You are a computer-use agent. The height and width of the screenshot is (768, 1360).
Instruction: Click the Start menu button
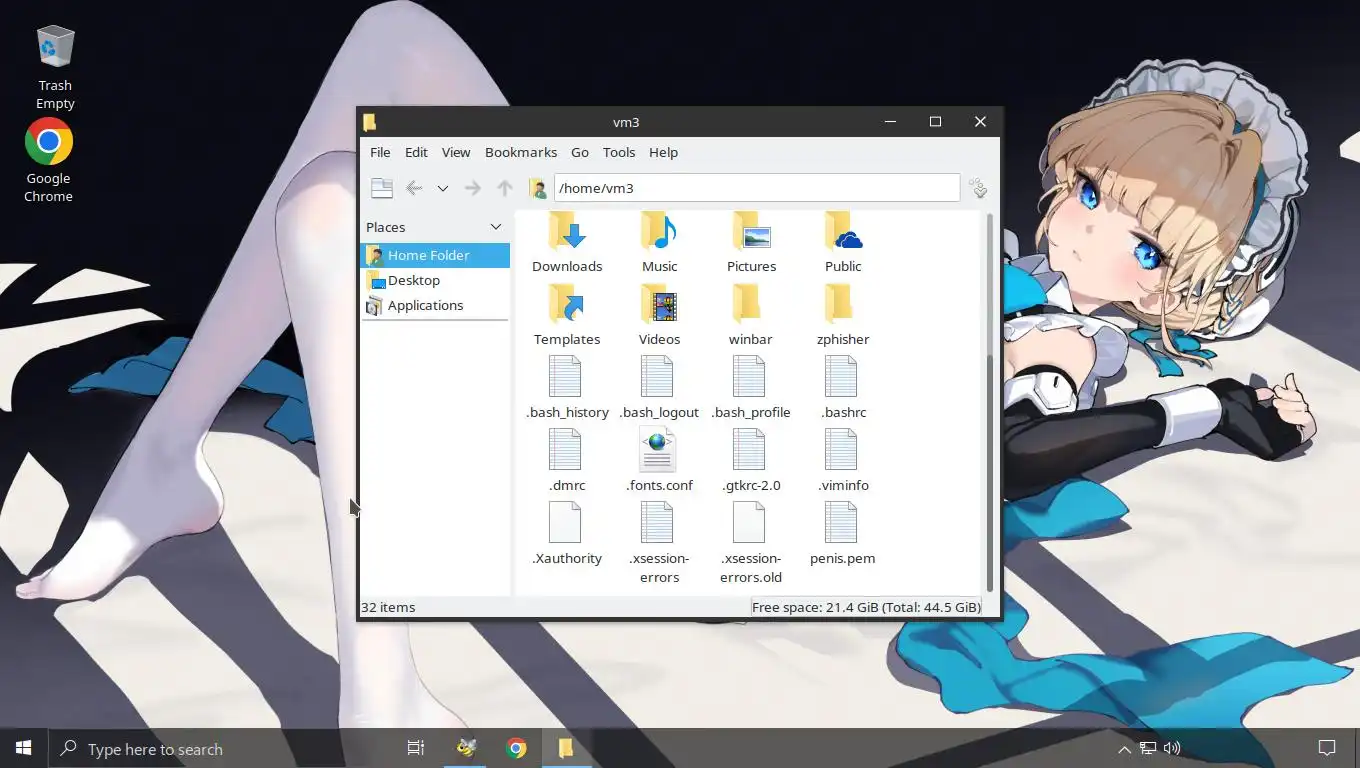(x=24, y=748)
